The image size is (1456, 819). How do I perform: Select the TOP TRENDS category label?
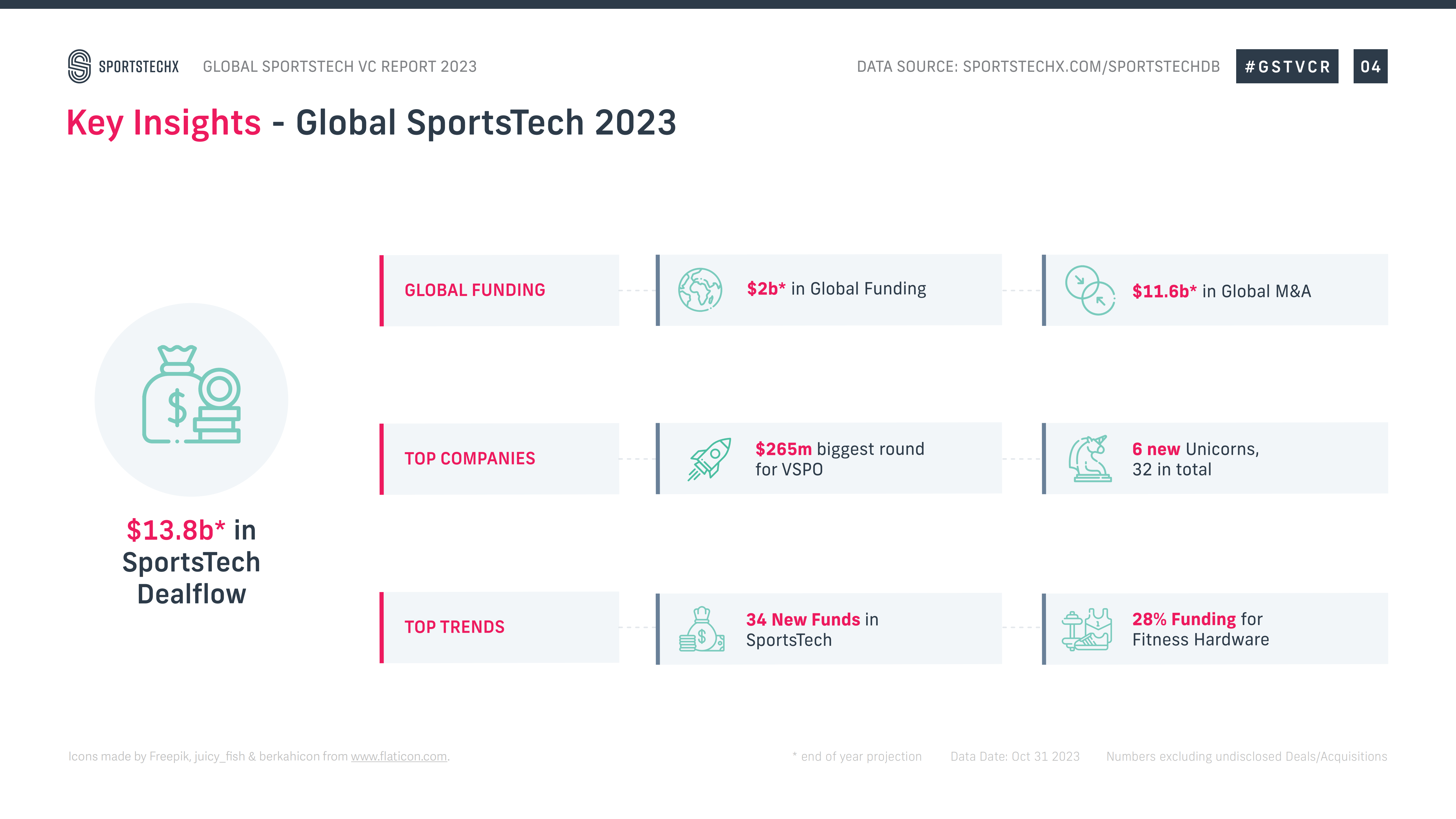pos(454,627)
